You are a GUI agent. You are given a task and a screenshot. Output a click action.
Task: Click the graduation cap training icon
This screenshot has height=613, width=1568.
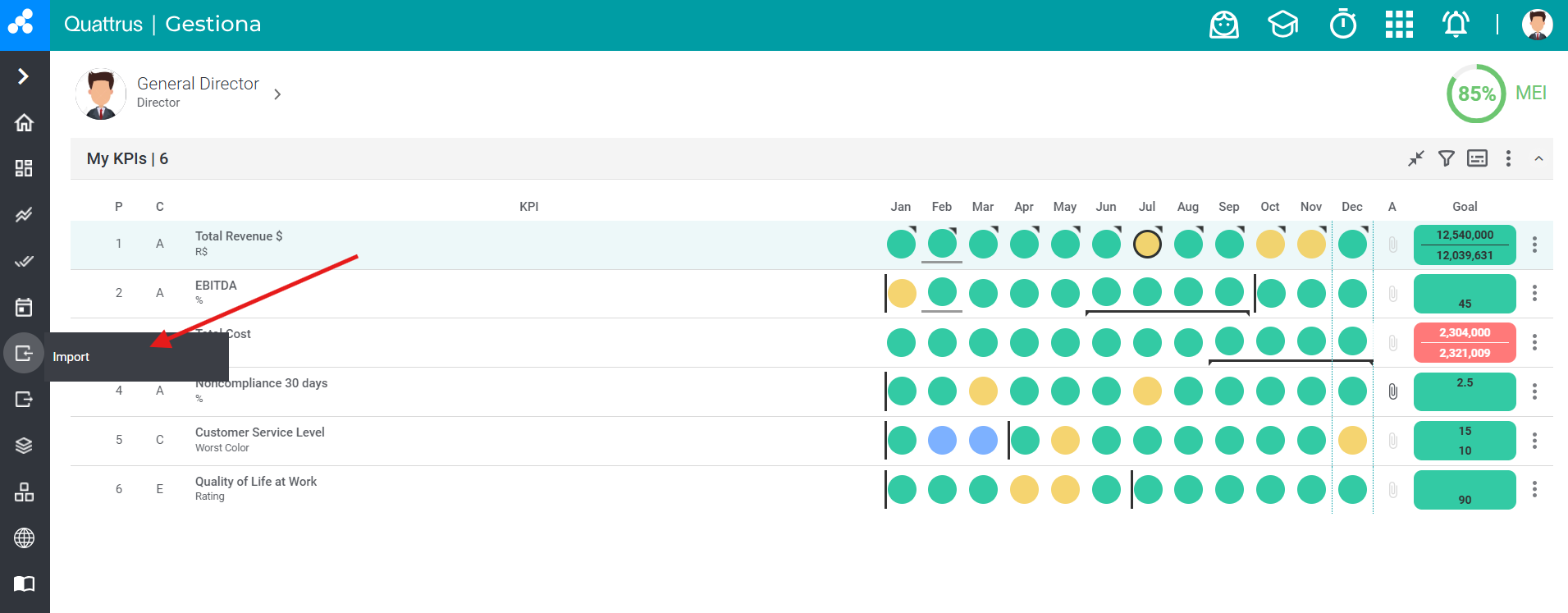[1282, 25]
